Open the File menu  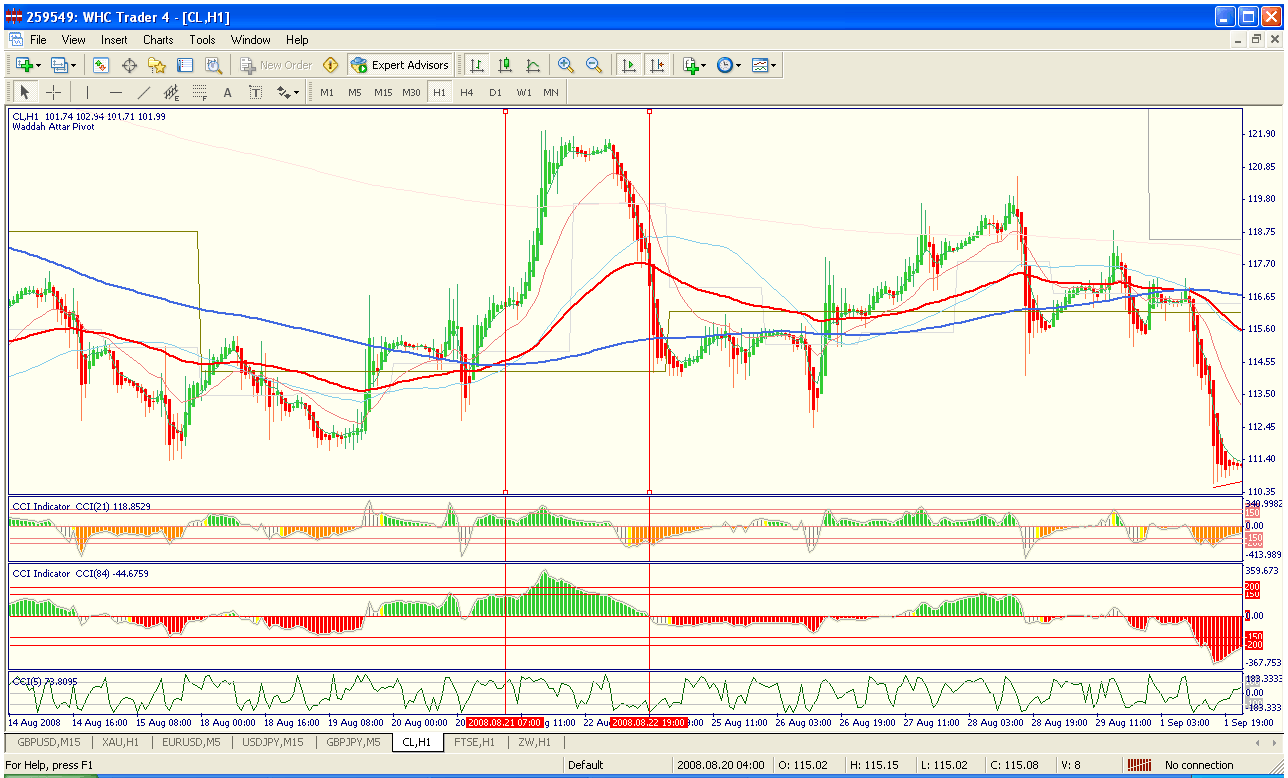tap(38, 40)
